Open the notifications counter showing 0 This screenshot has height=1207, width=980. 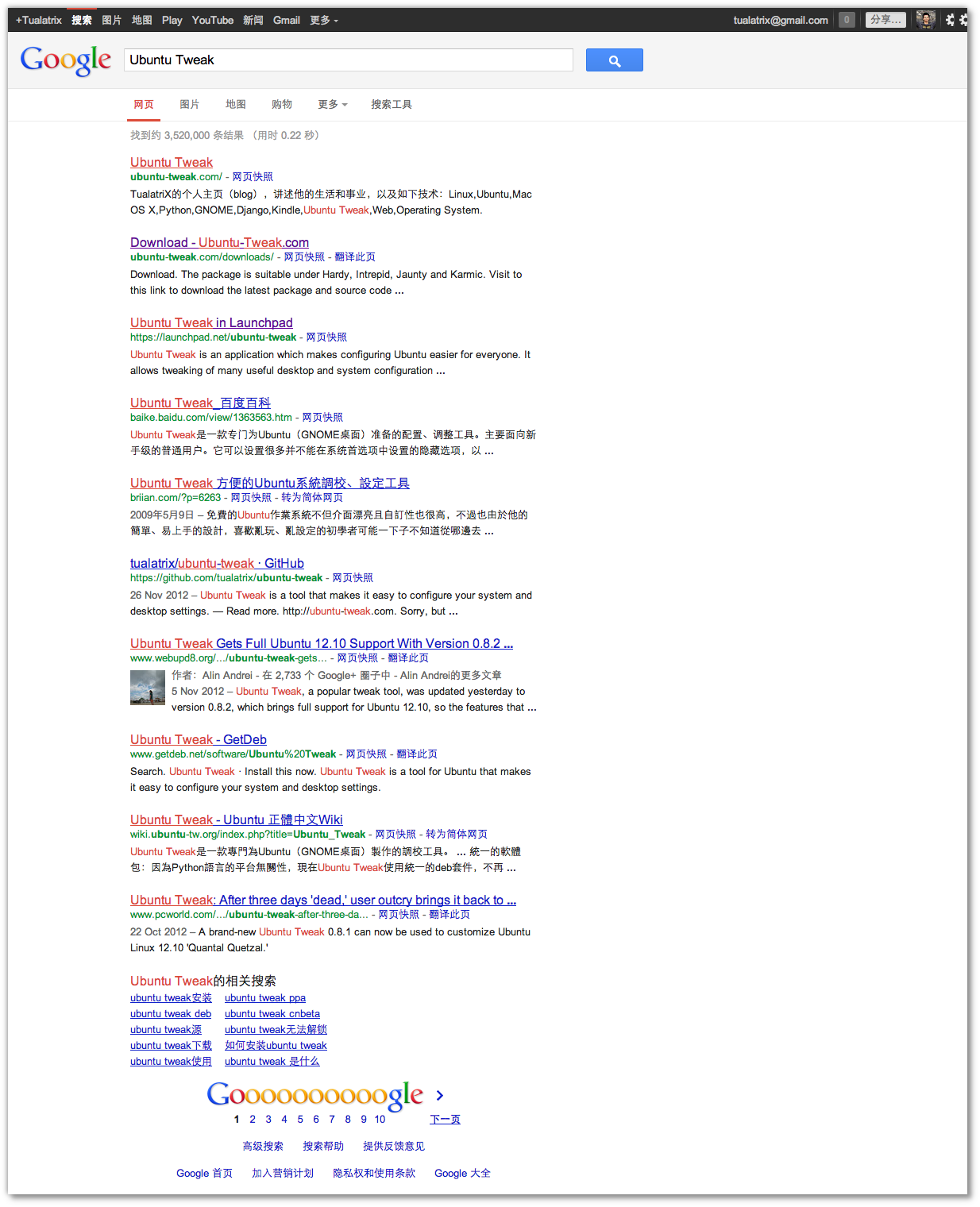846,19
